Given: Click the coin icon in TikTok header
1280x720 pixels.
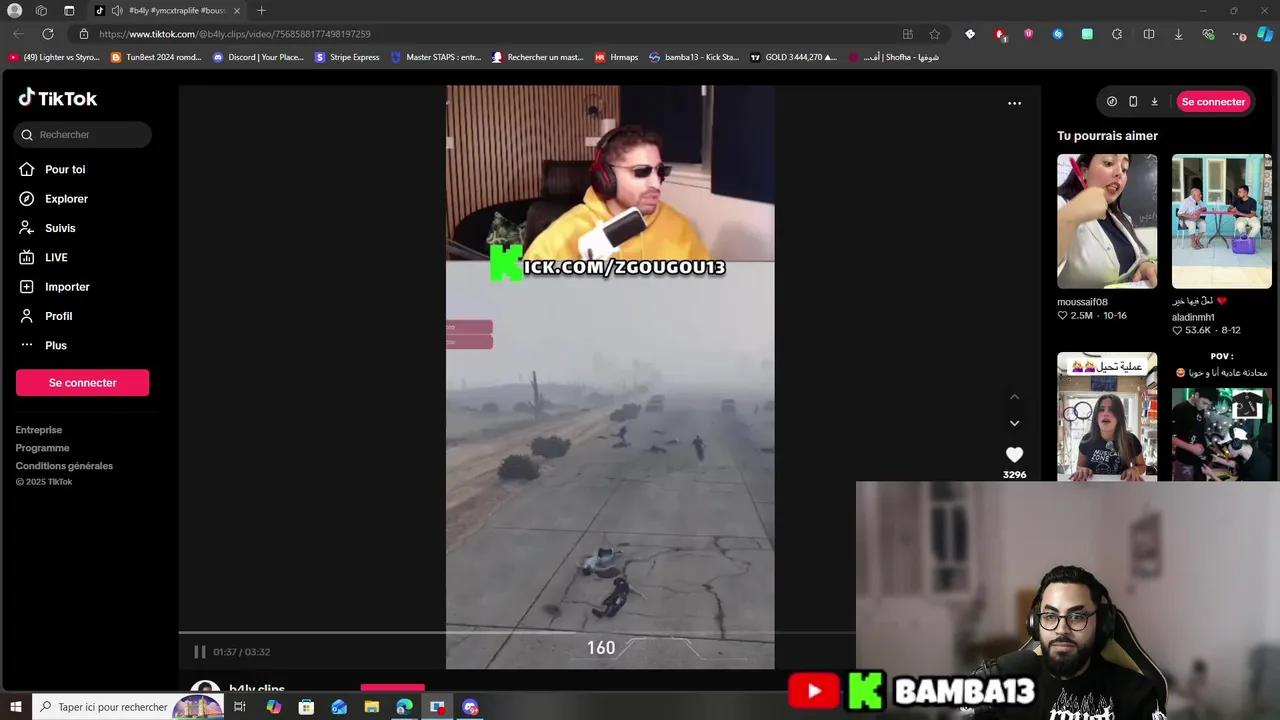Looking at the screenshot, I should coord(1112,102).
